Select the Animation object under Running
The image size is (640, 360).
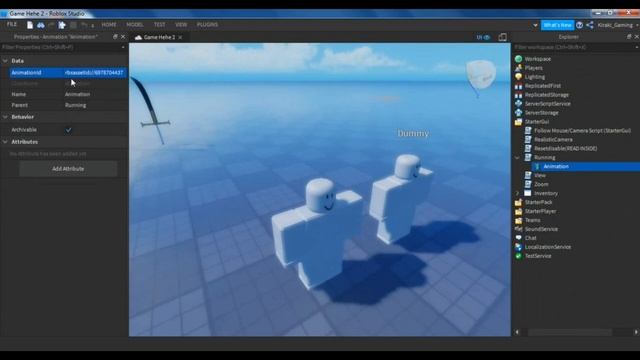(556, 167)
